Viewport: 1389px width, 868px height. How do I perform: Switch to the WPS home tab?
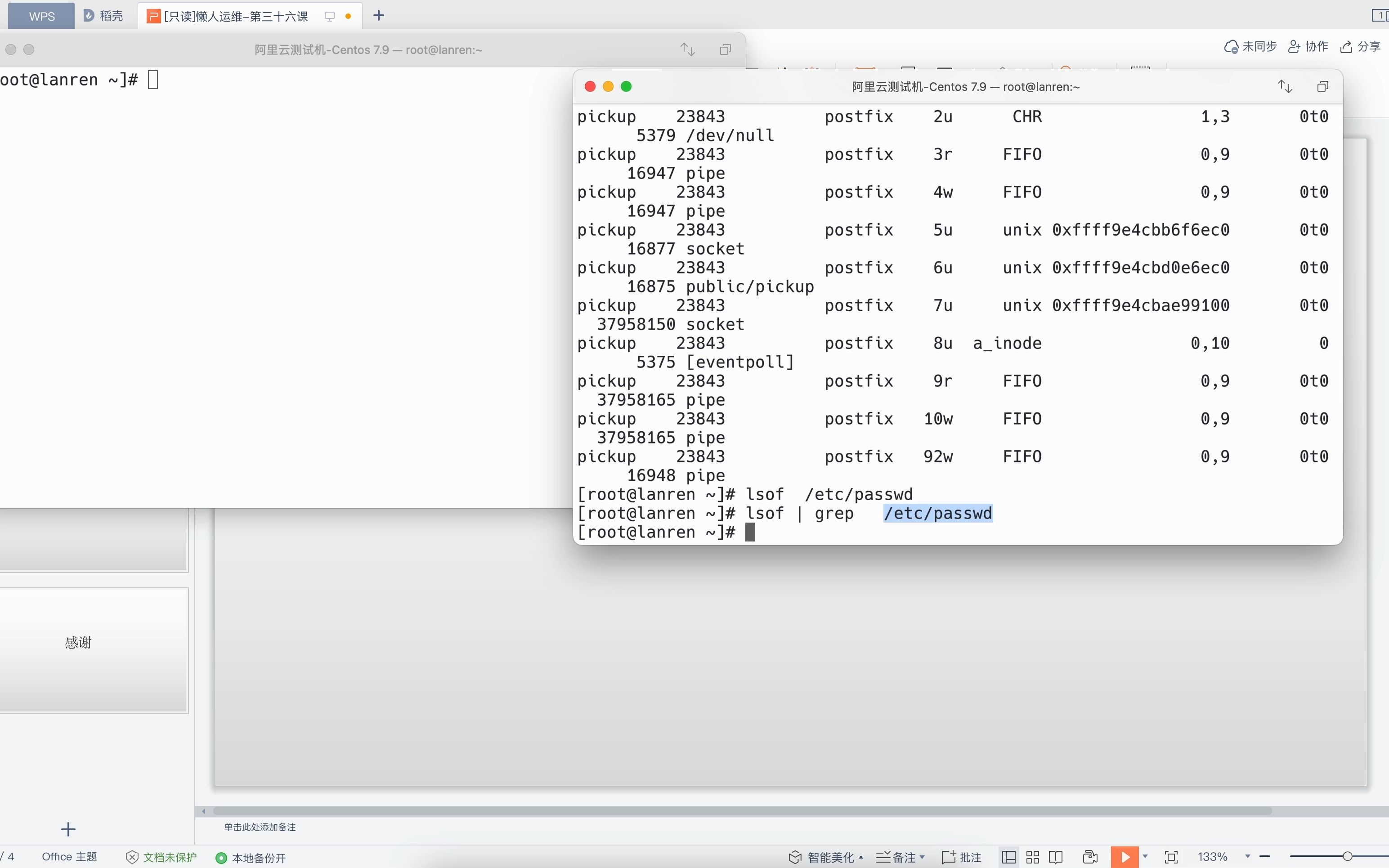(41, 15)
